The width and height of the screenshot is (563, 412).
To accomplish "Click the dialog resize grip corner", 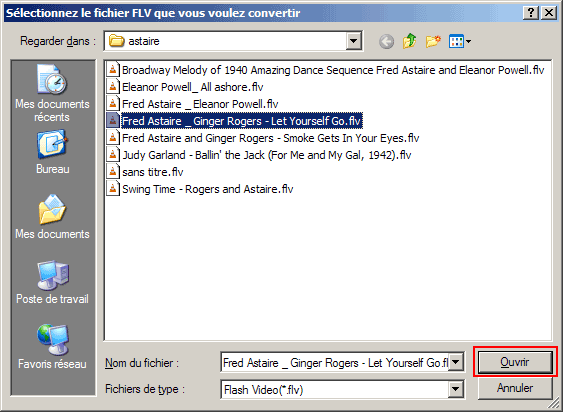I will click(554, 403).
